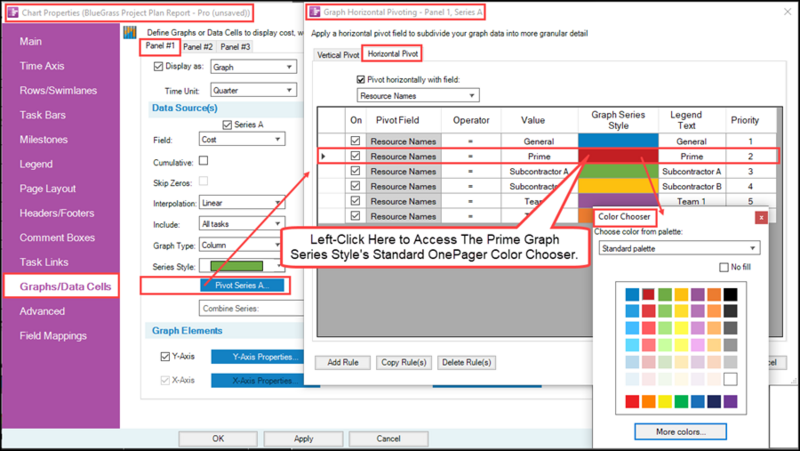Open the Field Cost dropdown
The image size is (800, 451).
[242, 139]
